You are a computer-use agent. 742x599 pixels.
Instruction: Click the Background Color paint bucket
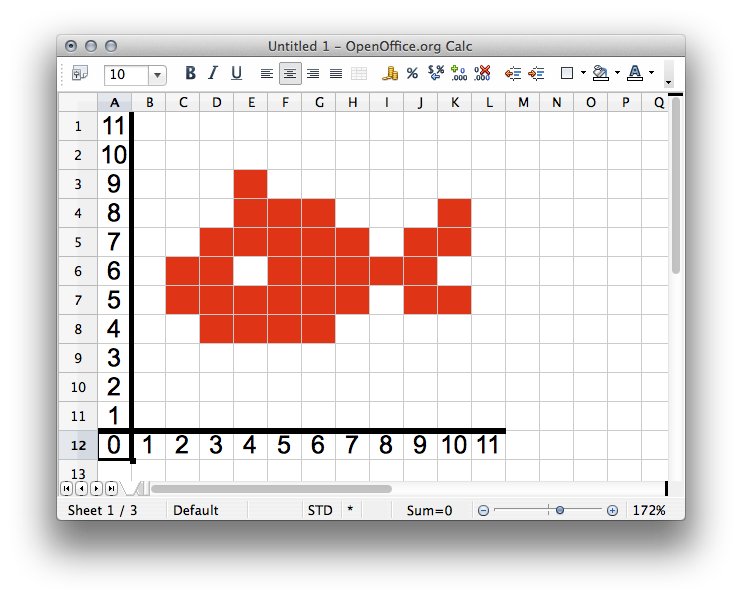(601, 73)
